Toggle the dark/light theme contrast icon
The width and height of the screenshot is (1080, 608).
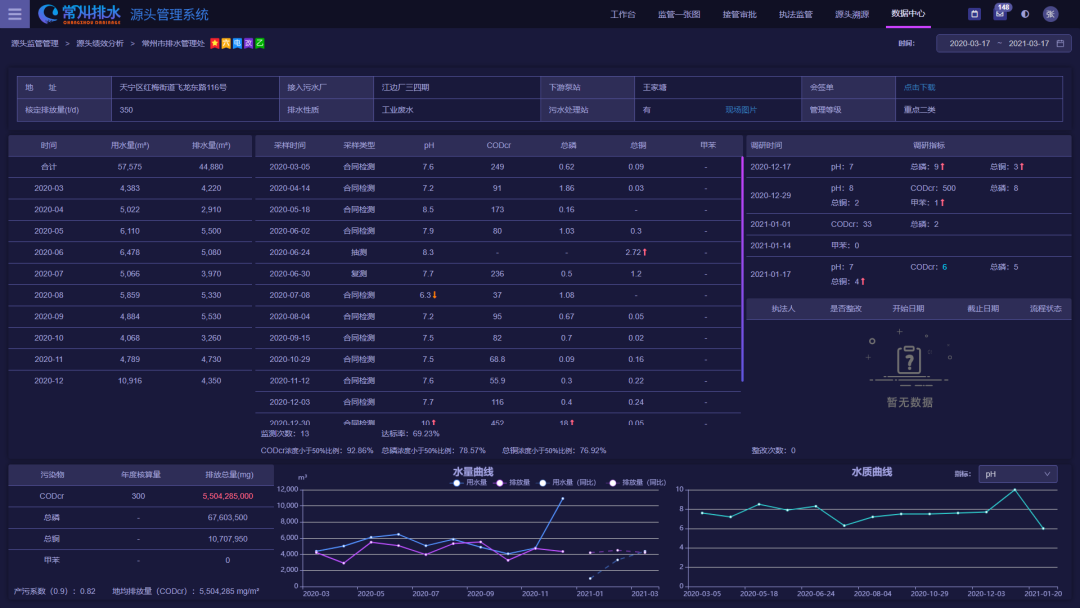tap(1024, 14)
